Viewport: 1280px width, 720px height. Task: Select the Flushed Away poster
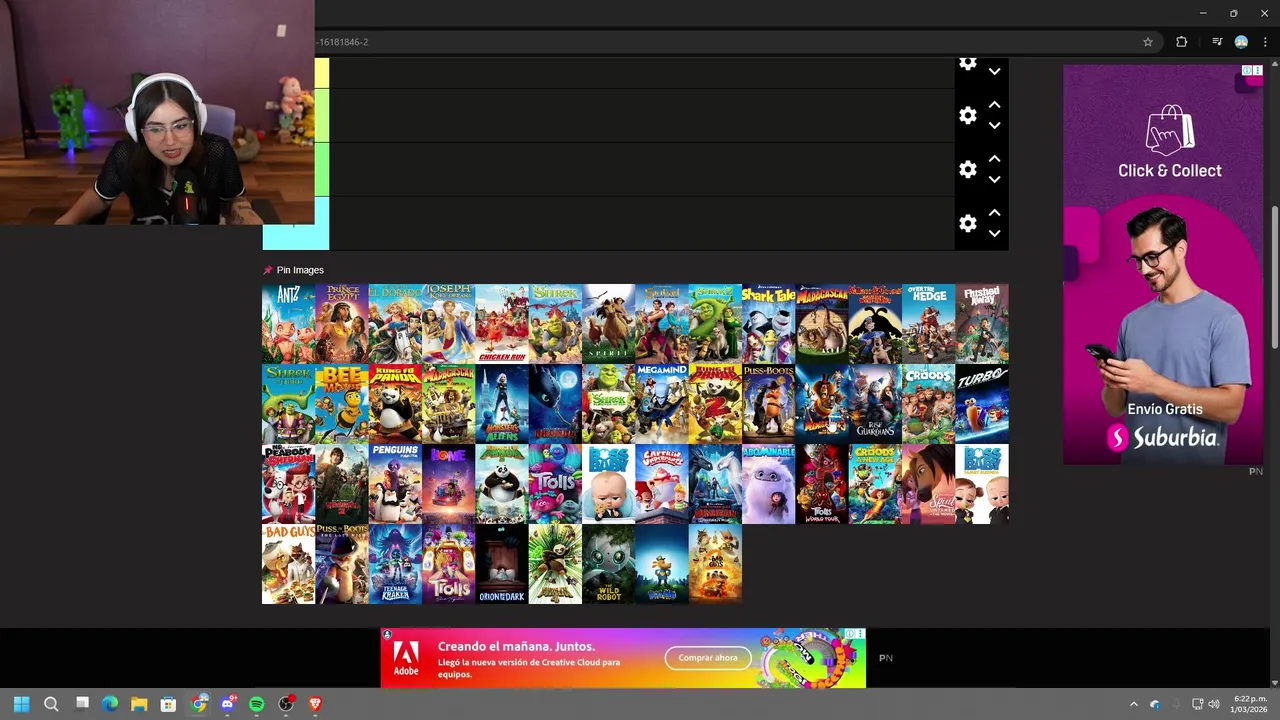[x=982, y=323]
